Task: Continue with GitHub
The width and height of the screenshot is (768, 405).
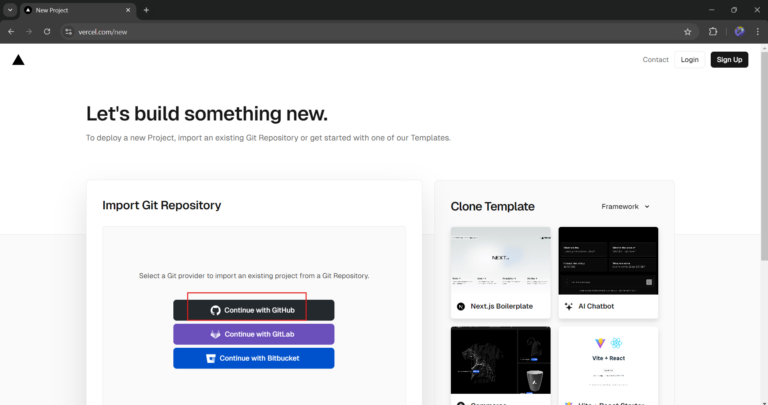Action: click(254, 310)
